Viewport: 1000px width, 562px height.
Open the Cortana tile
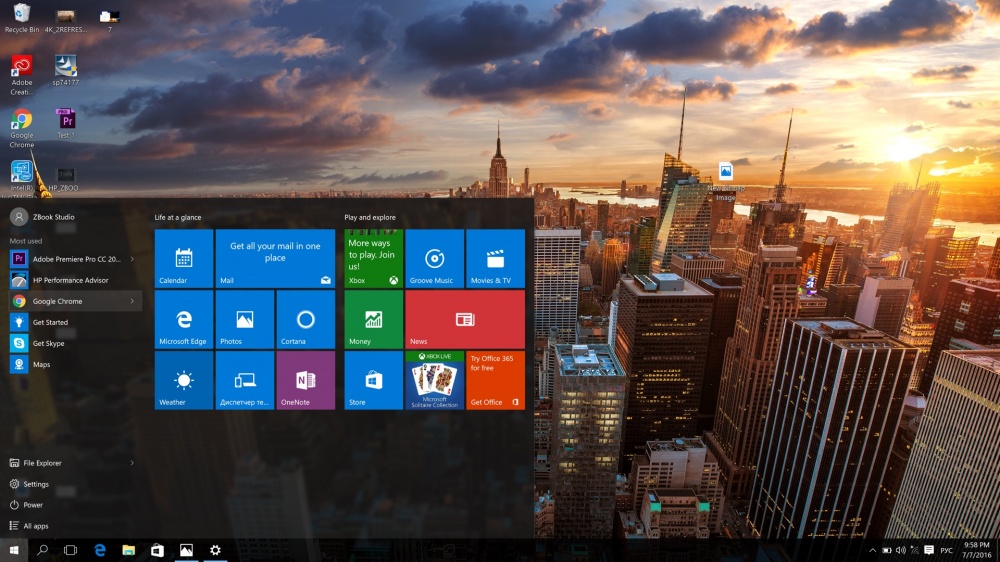[305, 320]
